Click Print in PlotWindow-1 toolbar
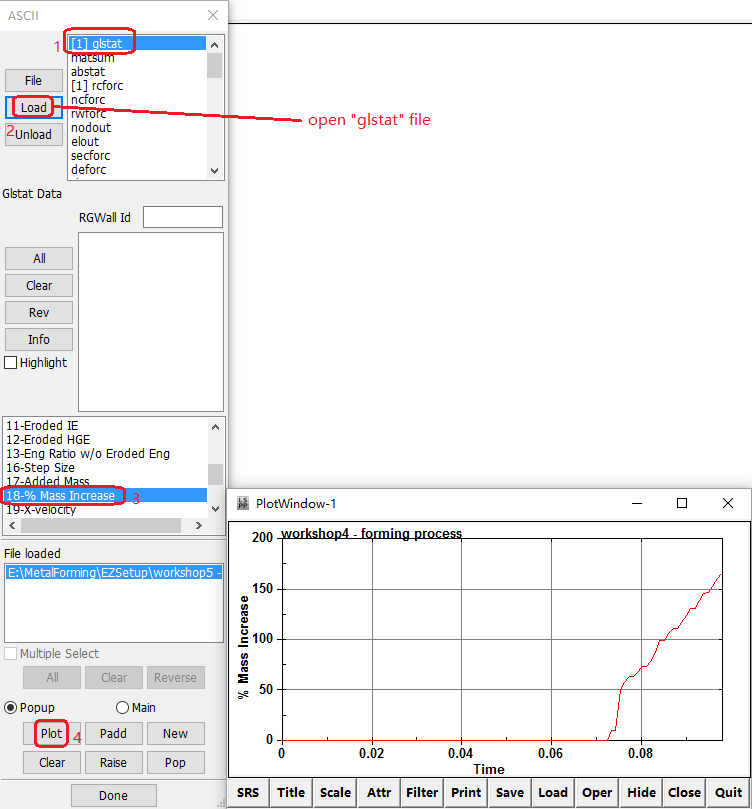Viewport: 752px width, 809px height. (x=466, y=792)
